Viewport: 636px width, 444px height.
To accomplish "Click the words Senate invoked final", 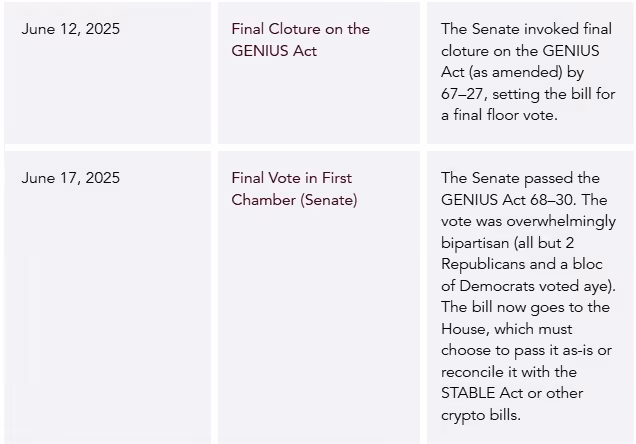I will click(542, 29).
